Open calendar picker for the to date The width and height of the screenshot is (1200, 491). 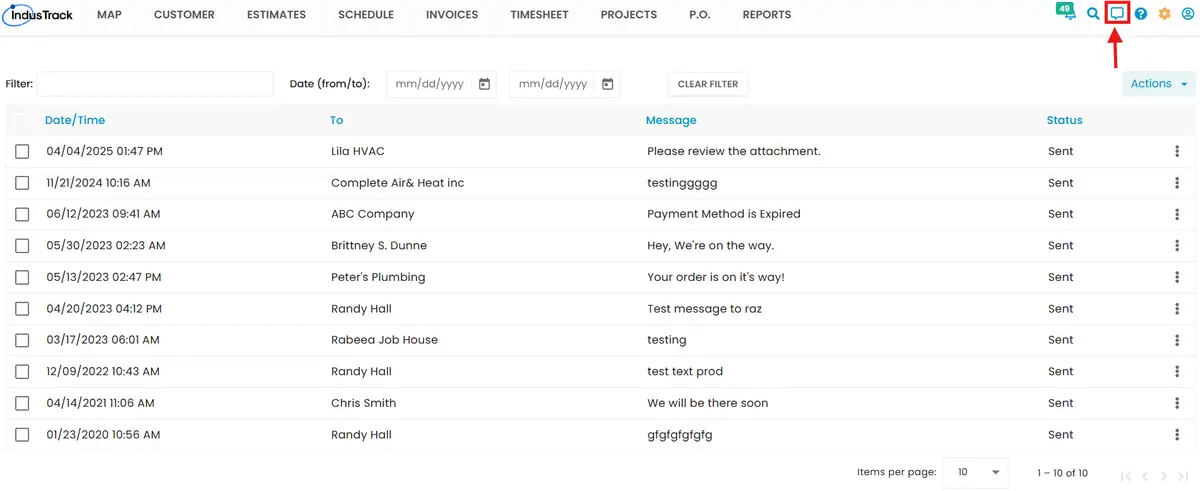point(607,84)
